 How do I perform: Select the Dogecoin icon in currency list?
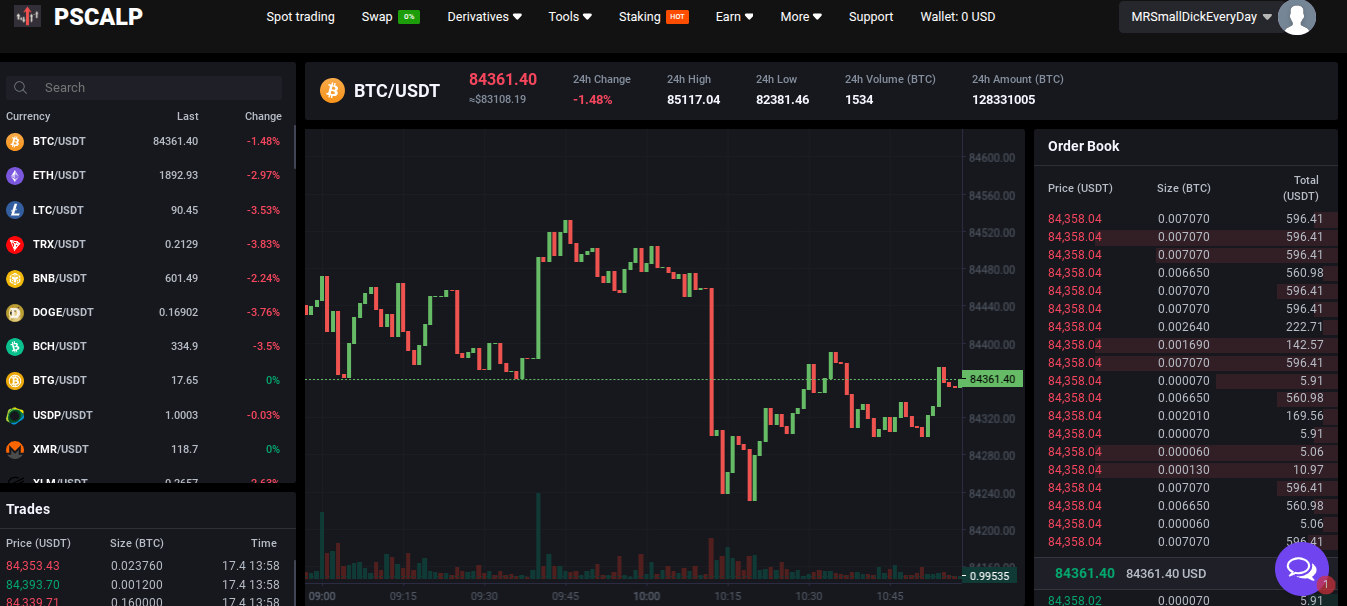[15, 312]
